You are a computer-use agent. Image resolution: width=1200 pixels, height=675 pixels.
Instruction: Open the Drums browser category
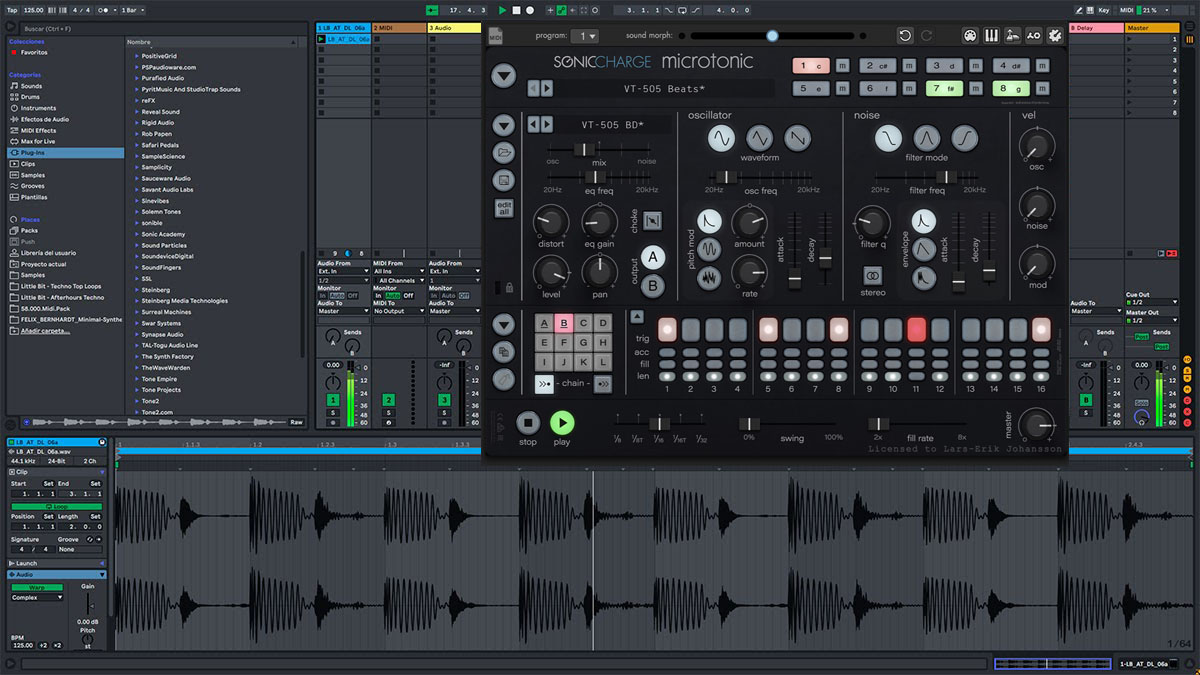pyautogui.click(x=32, y=97)
